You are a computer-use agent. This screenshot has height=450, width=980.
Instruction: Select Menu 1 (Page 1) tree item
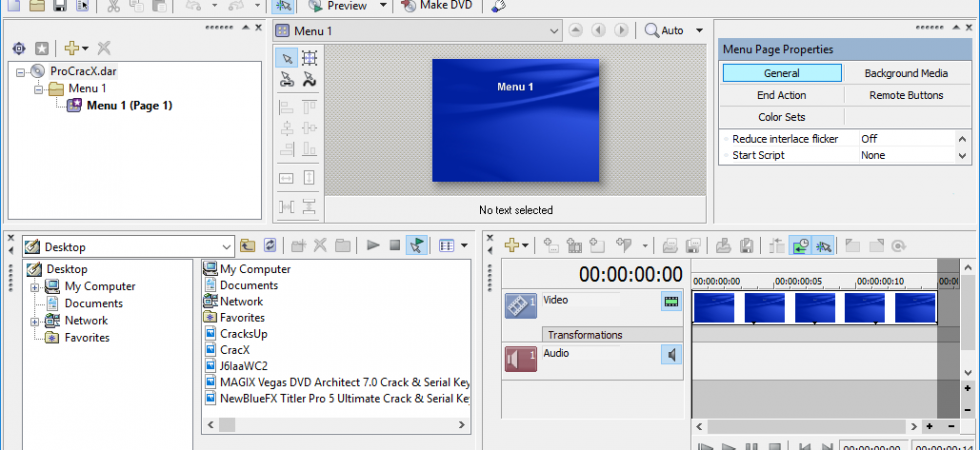(129, 105)
